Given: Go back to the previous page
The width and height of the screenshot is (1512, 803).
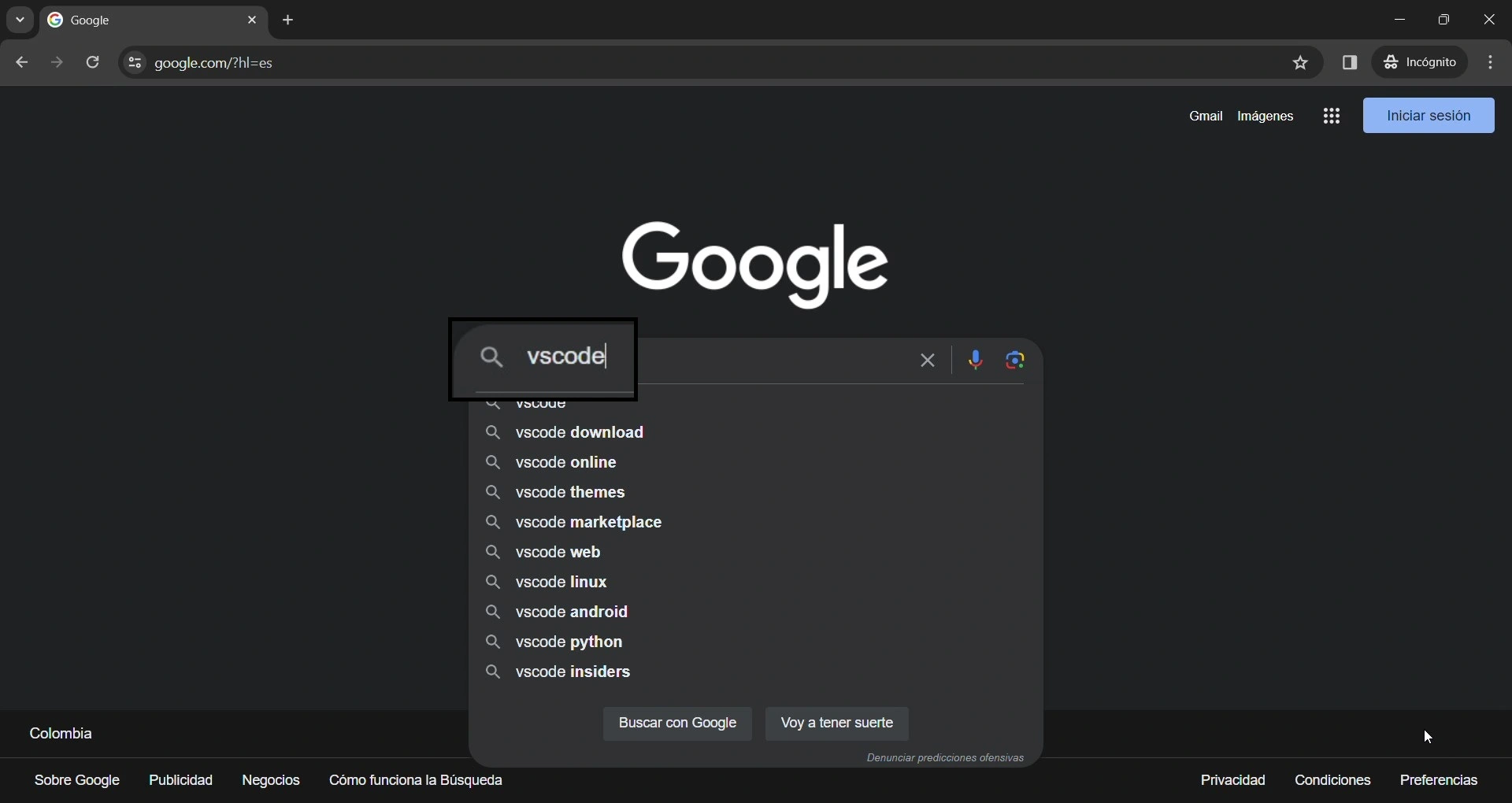Looking at the screenshot, I should [x=21, y=63].
